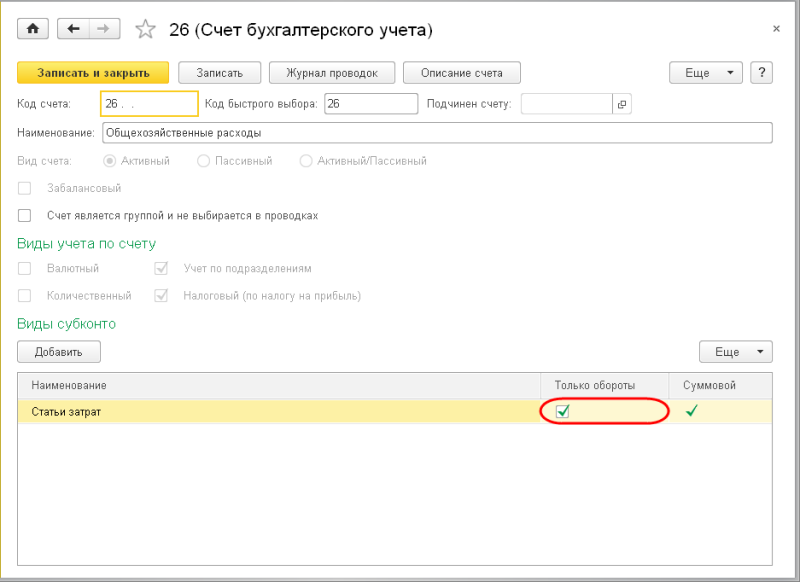Click the Наименование input field
The height and width of the screenshot is (582, 800).
pos(436,132)
